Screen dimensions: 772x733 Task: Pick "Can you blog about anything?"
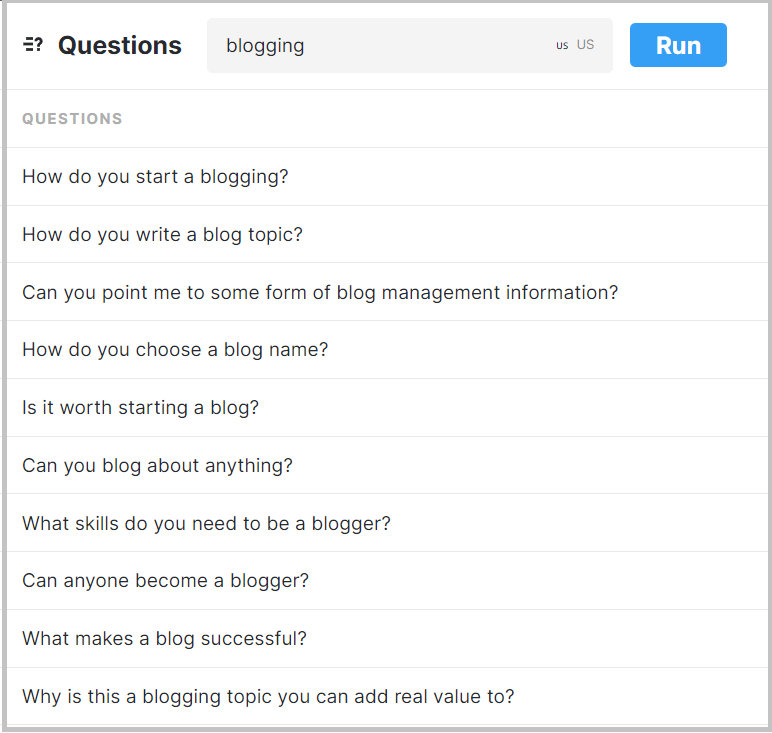tap(157, 466)
